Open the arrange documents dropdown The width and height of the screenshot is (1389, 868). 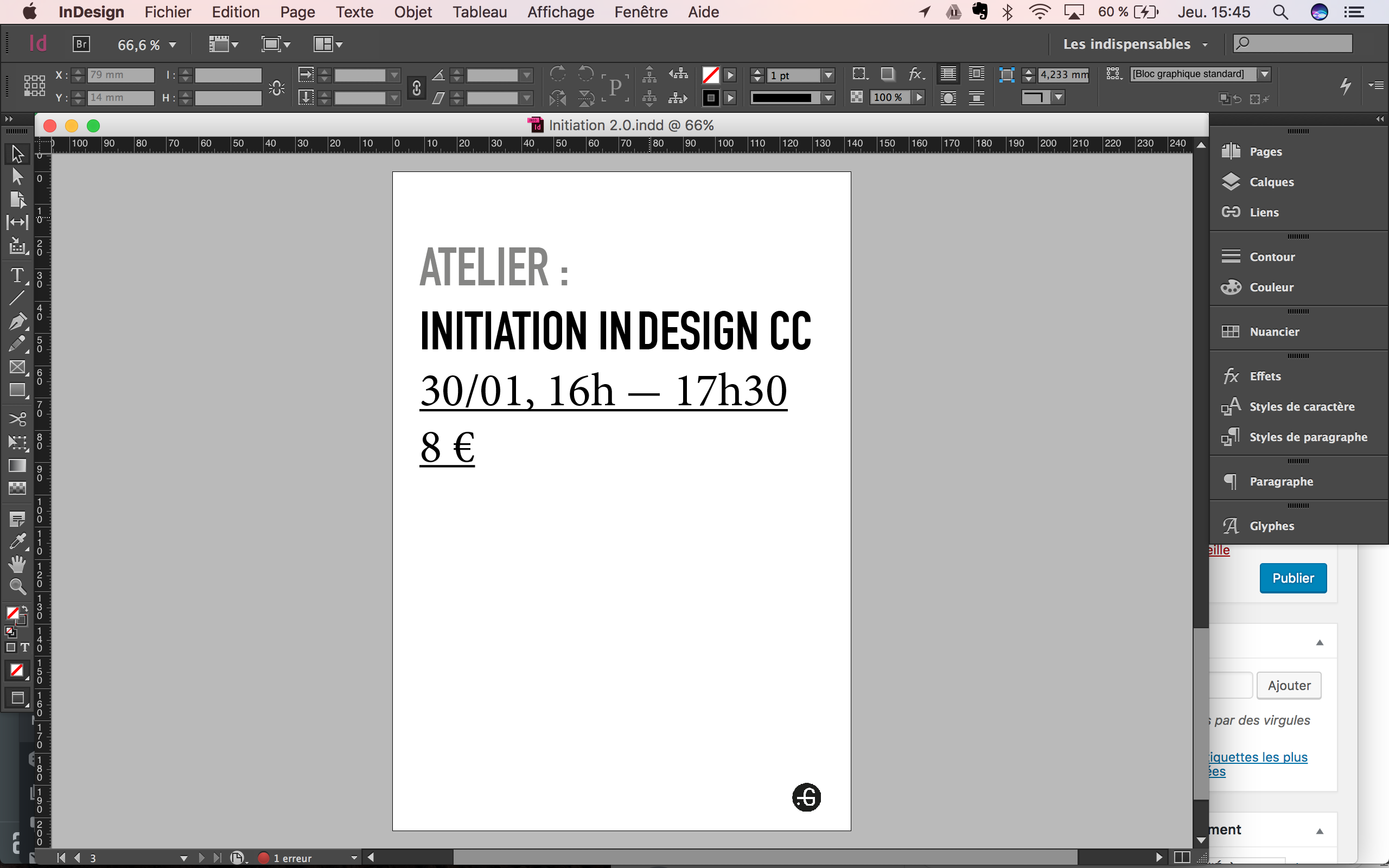coord(328,44)
